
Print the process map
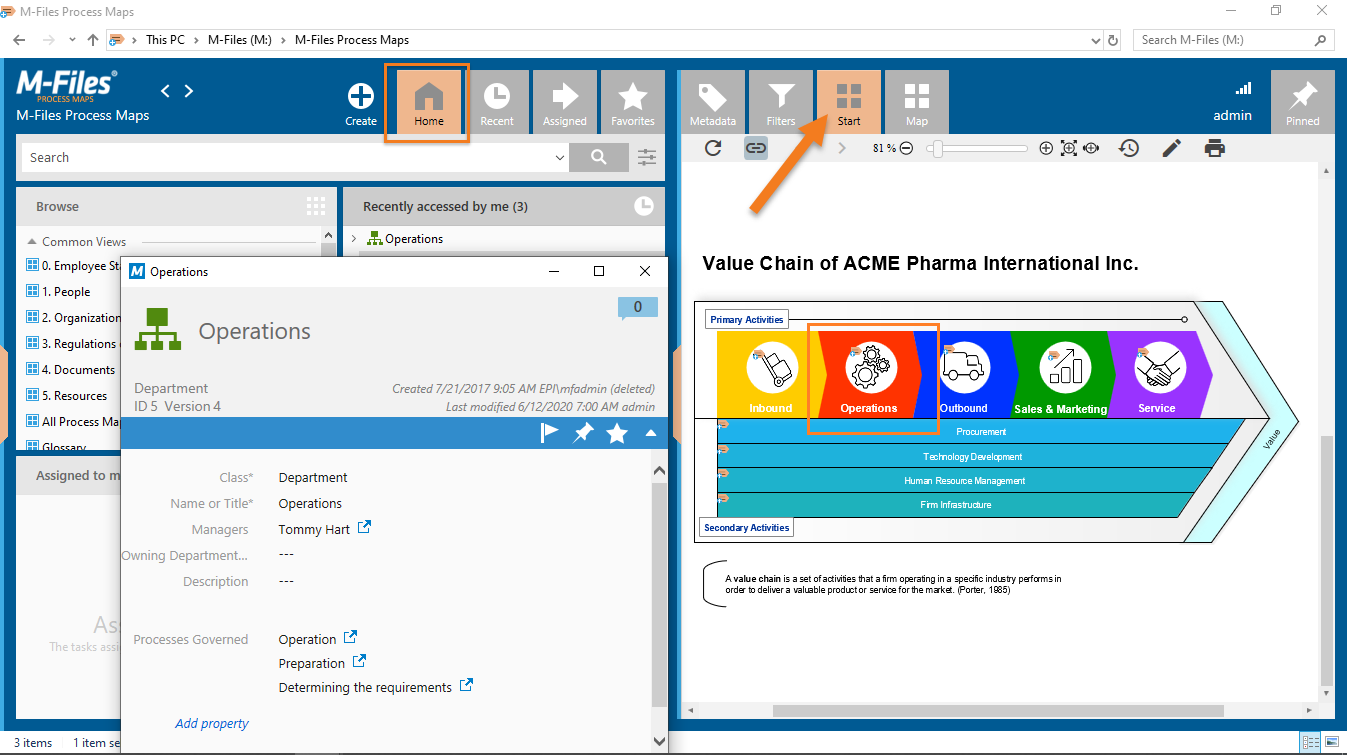(x=1214, y=148)
